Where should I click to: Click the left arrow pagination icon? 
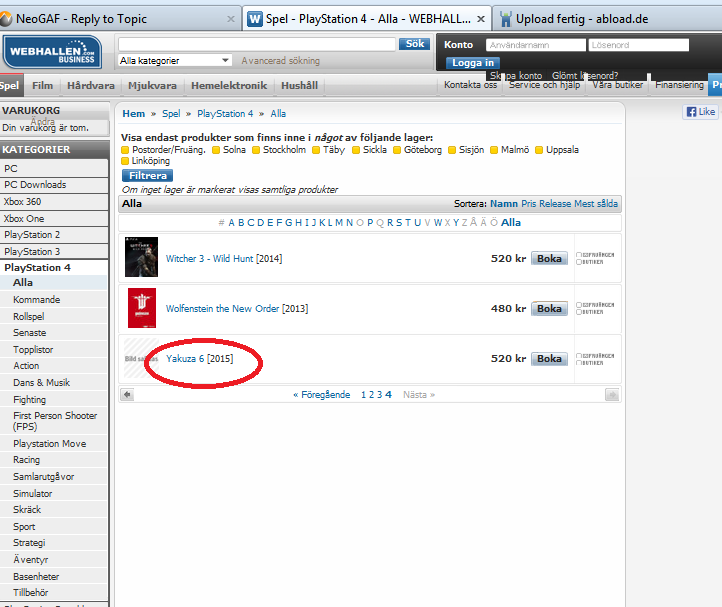pos(127,395)
